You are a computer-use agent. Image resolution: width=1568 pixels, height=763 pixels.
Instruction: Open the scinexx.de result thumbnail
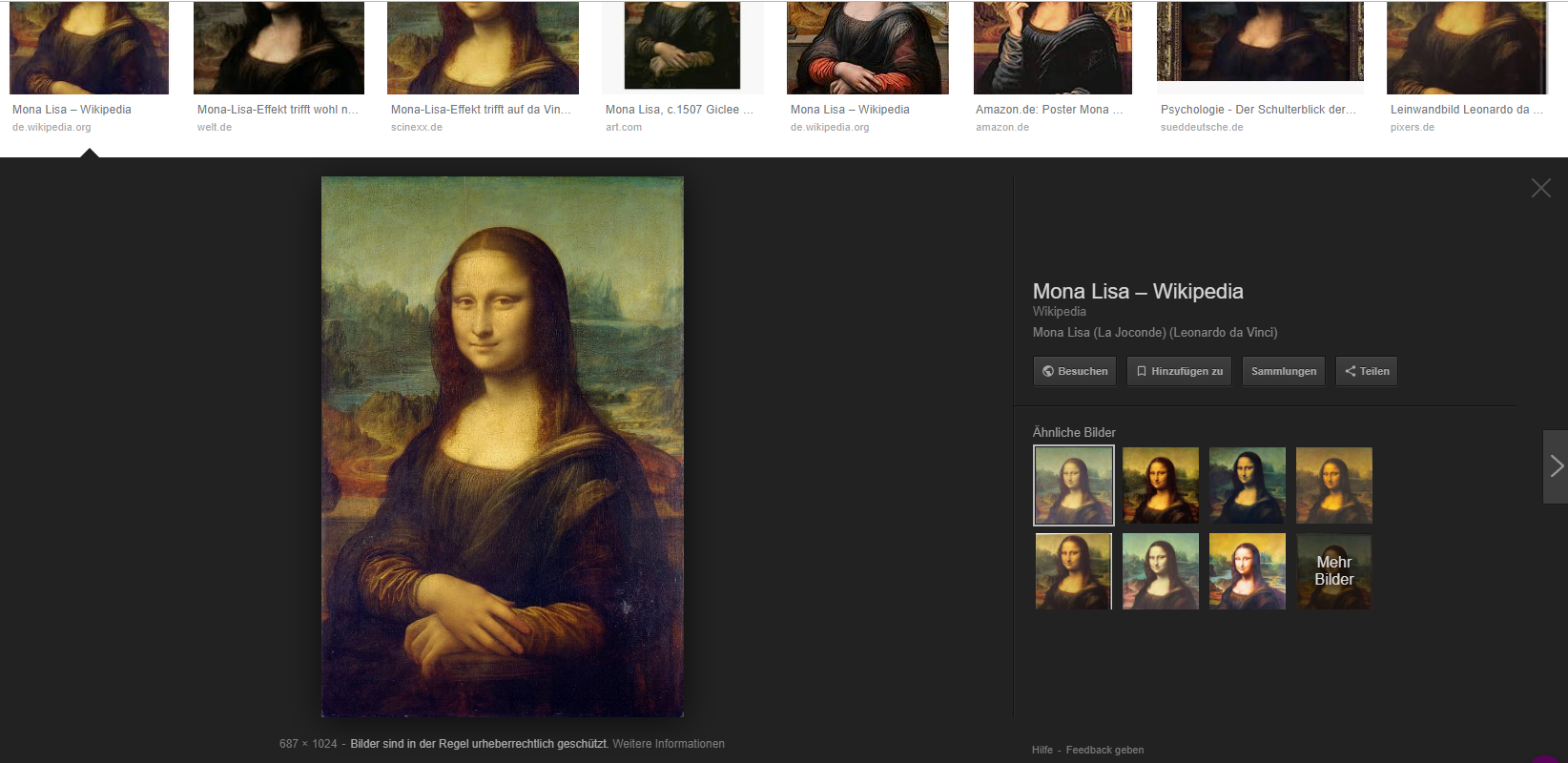(483, 48)
